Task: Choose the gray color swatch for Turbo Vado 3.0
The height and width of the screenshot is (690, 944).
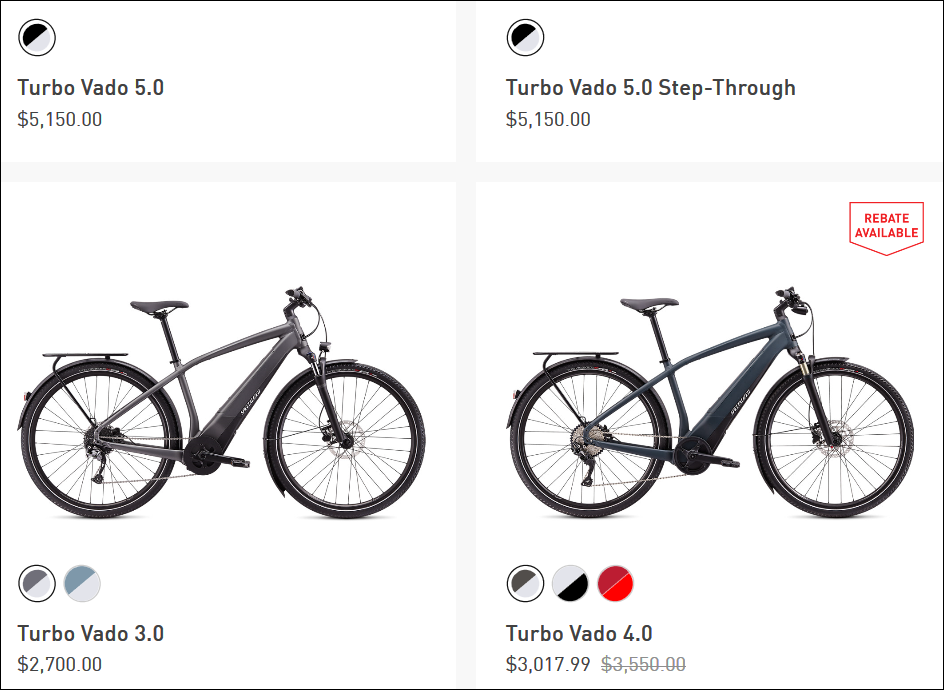Action: click(x=37, y=582)
